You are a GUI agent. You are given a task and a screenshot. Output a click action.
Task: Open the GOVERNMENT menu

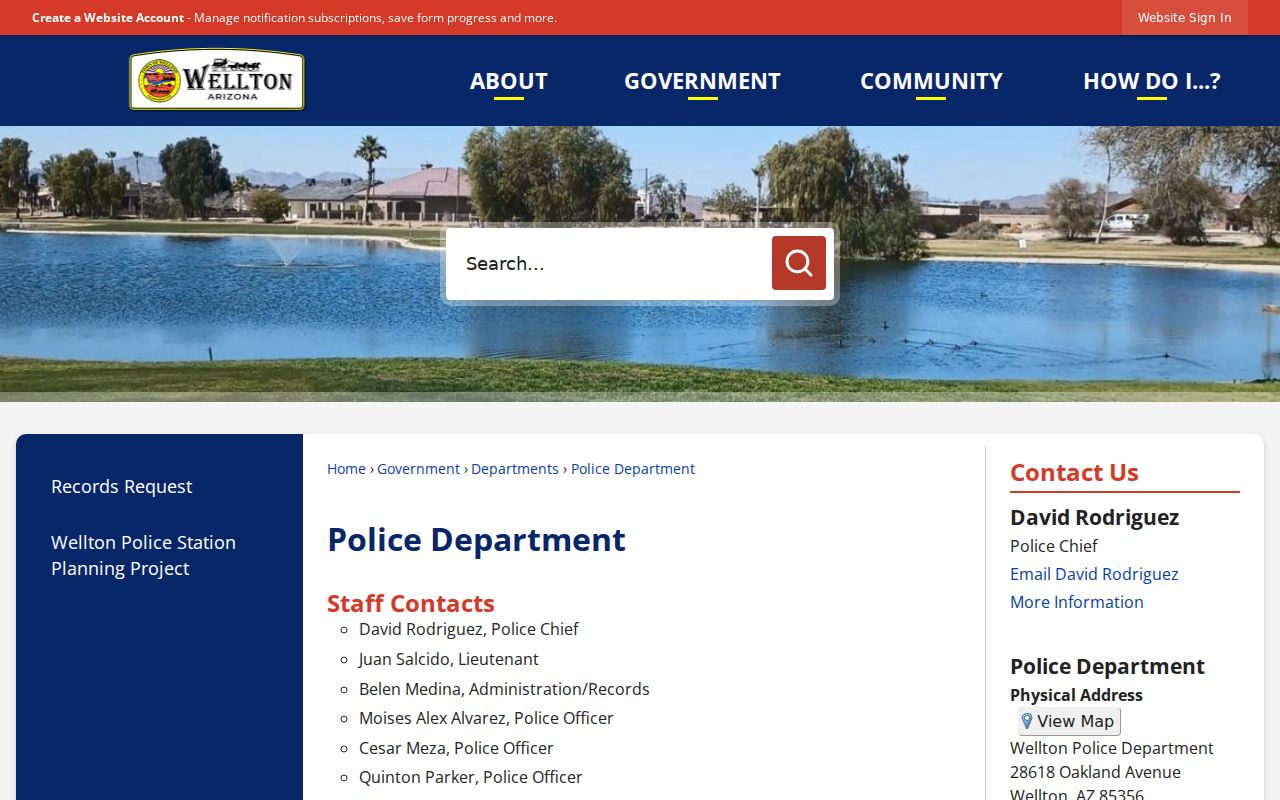(702, 81)
